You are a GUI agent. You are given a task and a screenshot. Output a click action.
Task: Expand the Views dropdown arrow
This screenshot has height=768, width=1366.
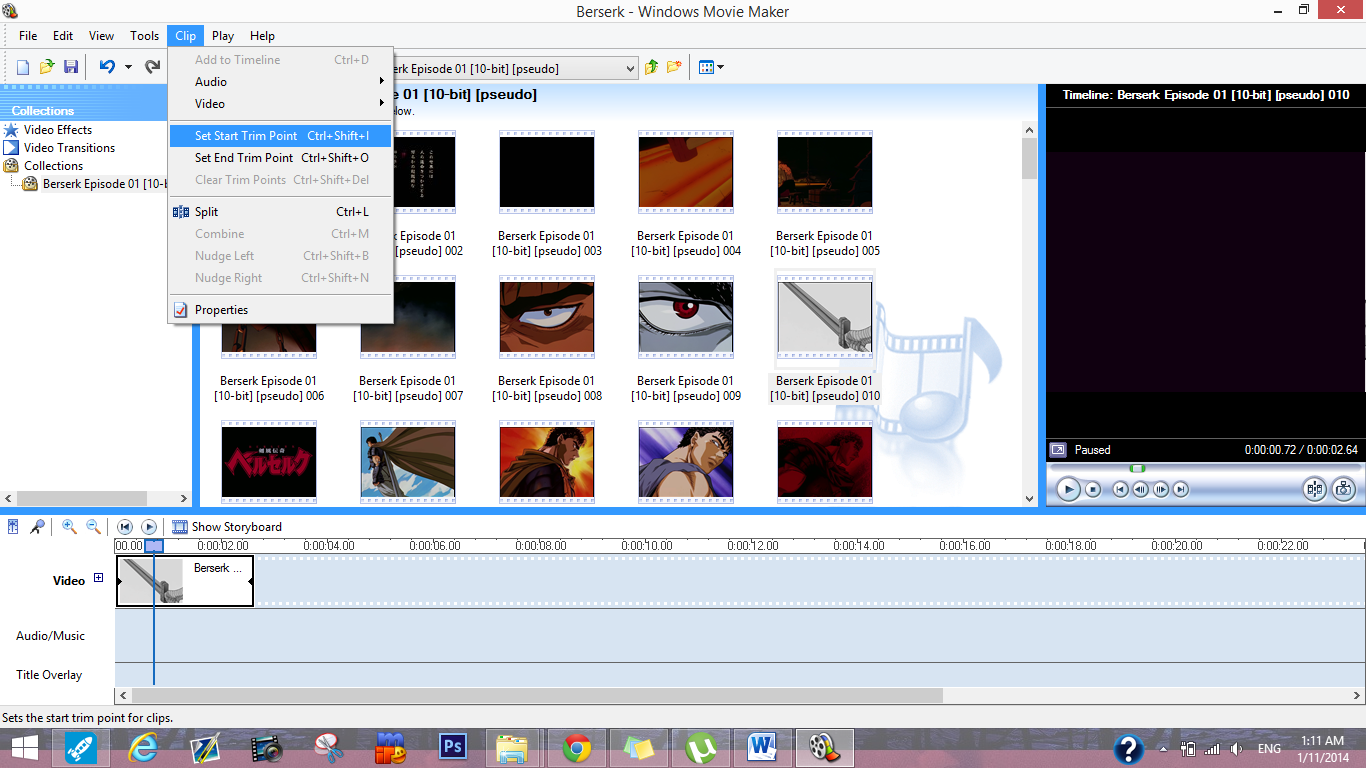[x=720, y=67]
